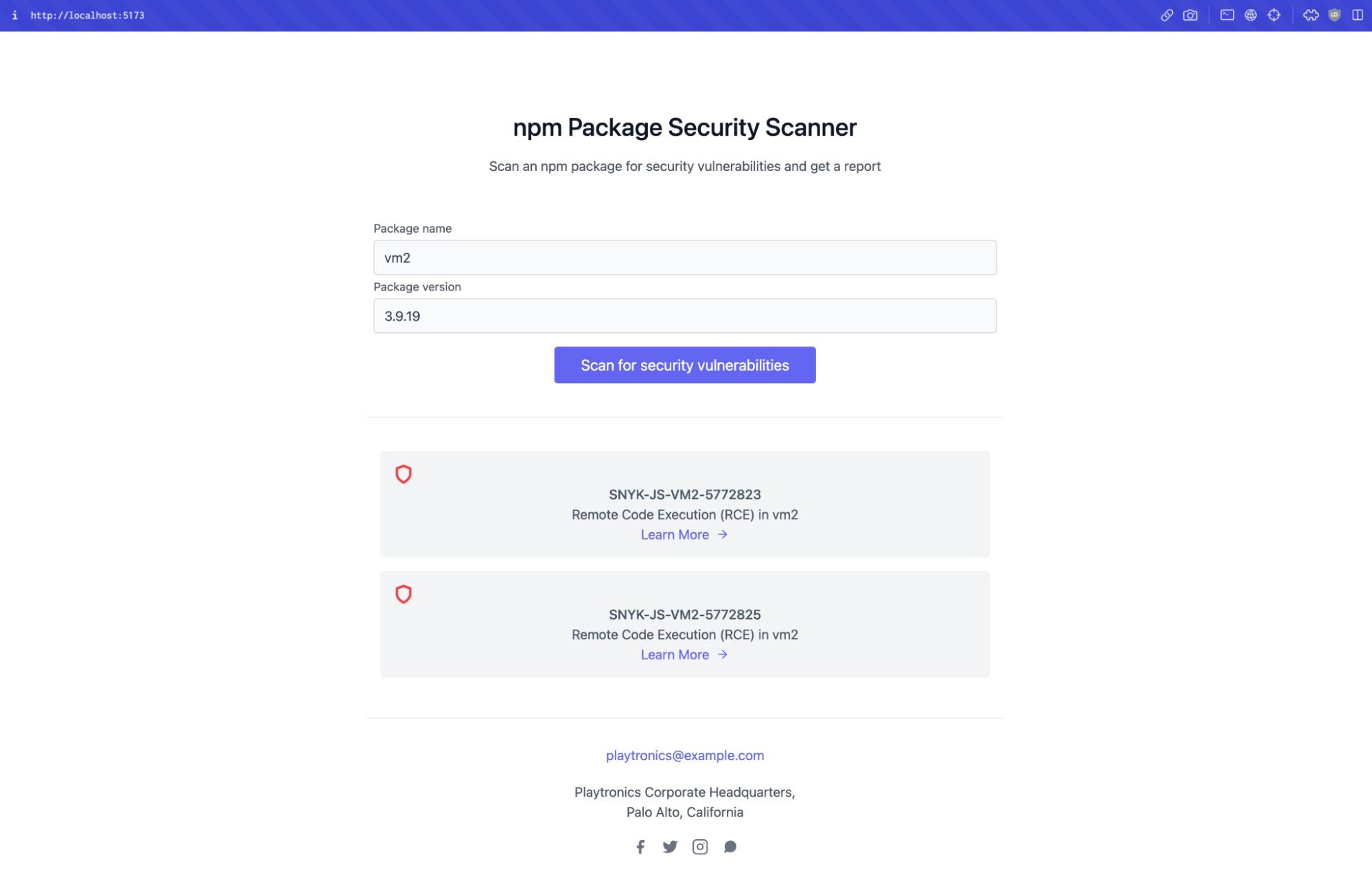
Task: Click the security shield icon for SNYK-JS-VM2-5772823
Action: click(x=403, y=473)
